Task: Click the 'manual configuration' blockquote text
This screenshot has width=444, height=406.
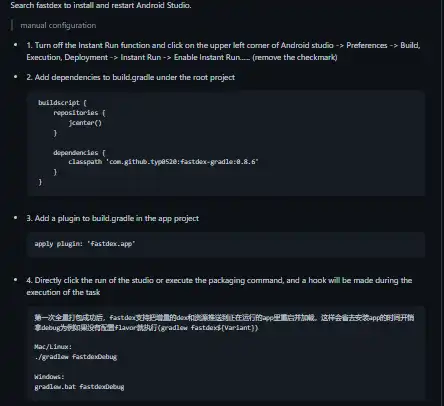Action: [58, 25]
